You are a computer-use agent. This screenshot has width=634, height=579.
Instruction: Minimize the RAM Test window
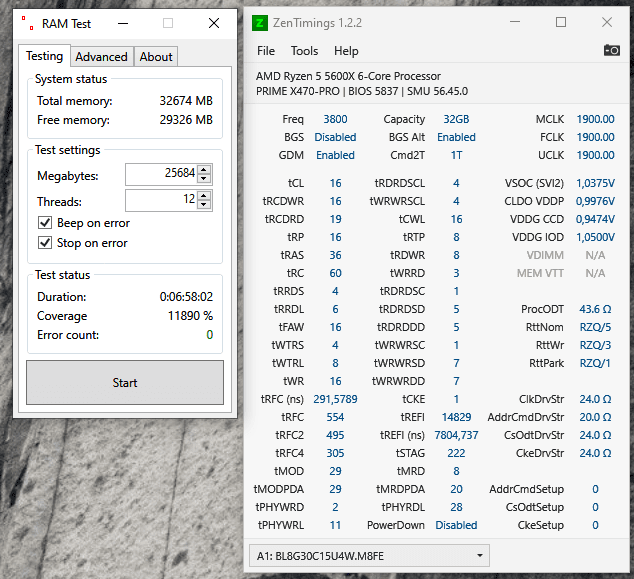tap(123, 23)
